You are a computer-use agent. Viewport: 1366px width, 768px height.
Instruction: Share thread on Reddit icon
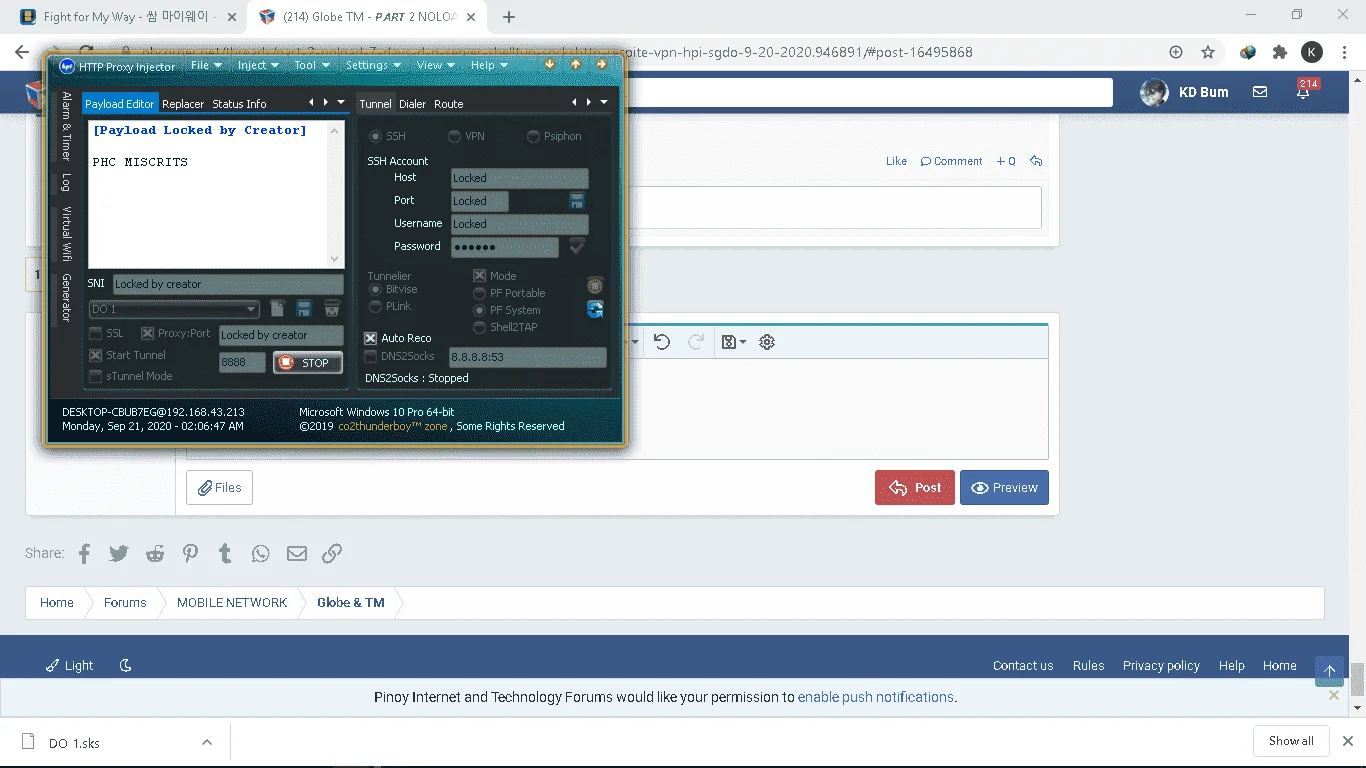point(155,553)
